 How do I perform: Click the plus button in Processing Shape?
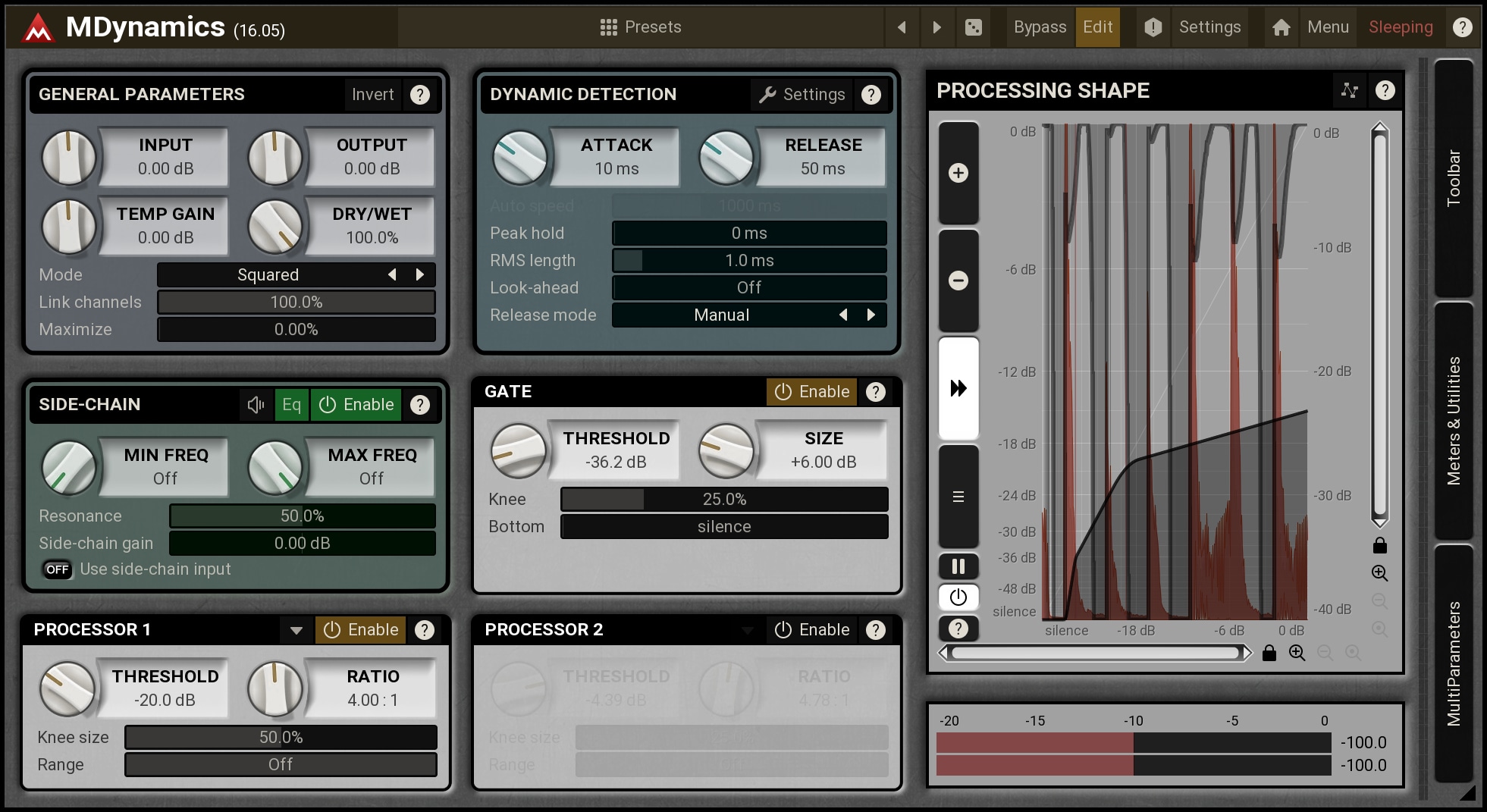point(958,173)
